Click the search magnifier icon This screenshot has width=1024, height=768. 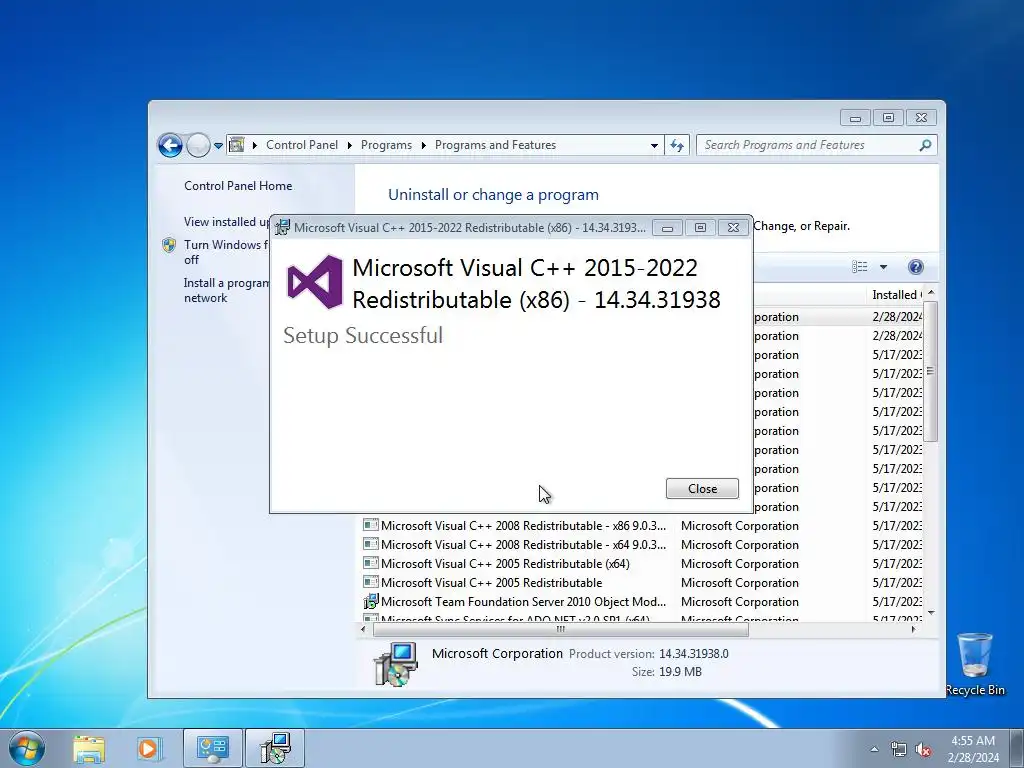(925, 145)
